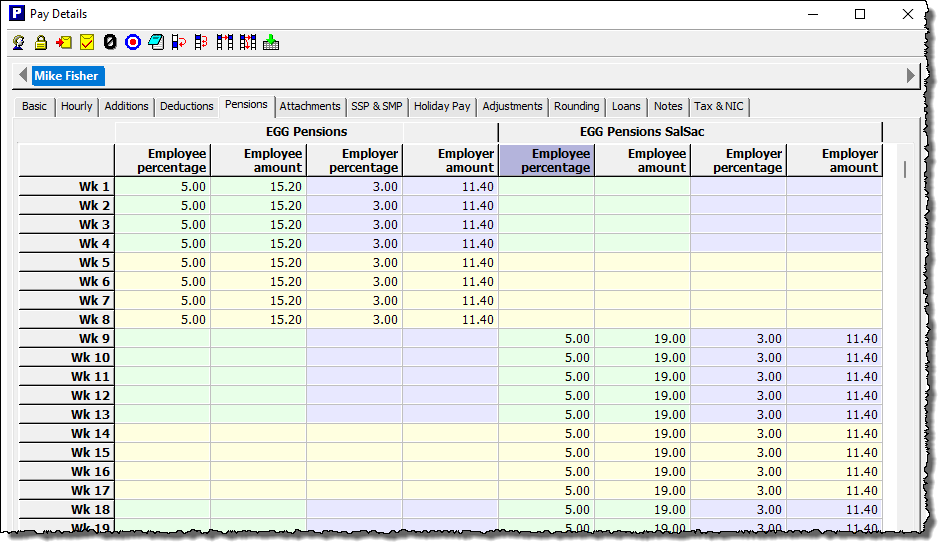This screenshot has width=946, height=551.
Task: Open the Attachments tab
Action: [x=310, y=106]
